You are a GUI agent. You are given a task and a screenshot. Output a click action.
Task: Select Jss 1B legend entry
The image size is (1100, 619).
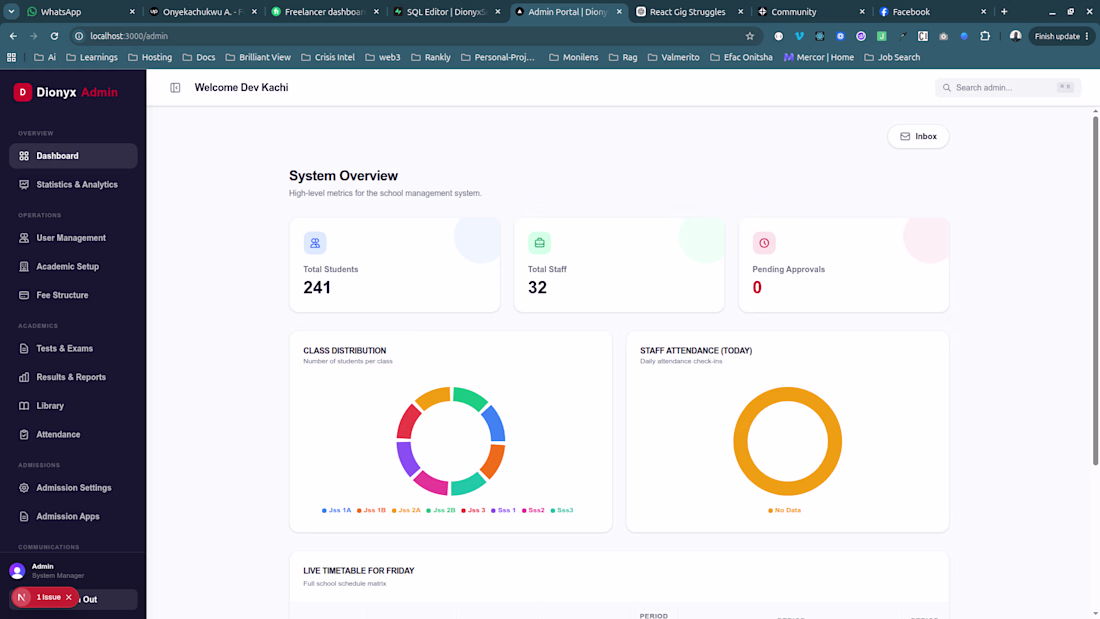(x=371, y=510)
